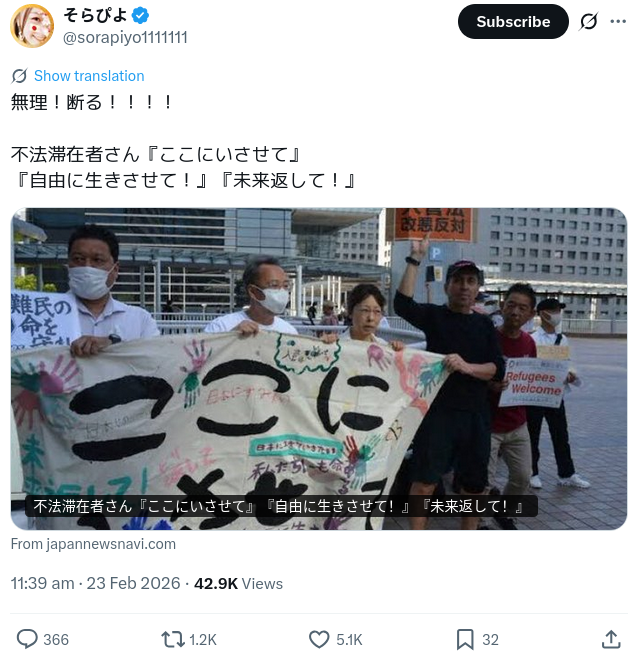This screenshot has width=640, height=654.
Task: Open the @sorapiyo1111111 handle
Action: (x=125, y=38)
